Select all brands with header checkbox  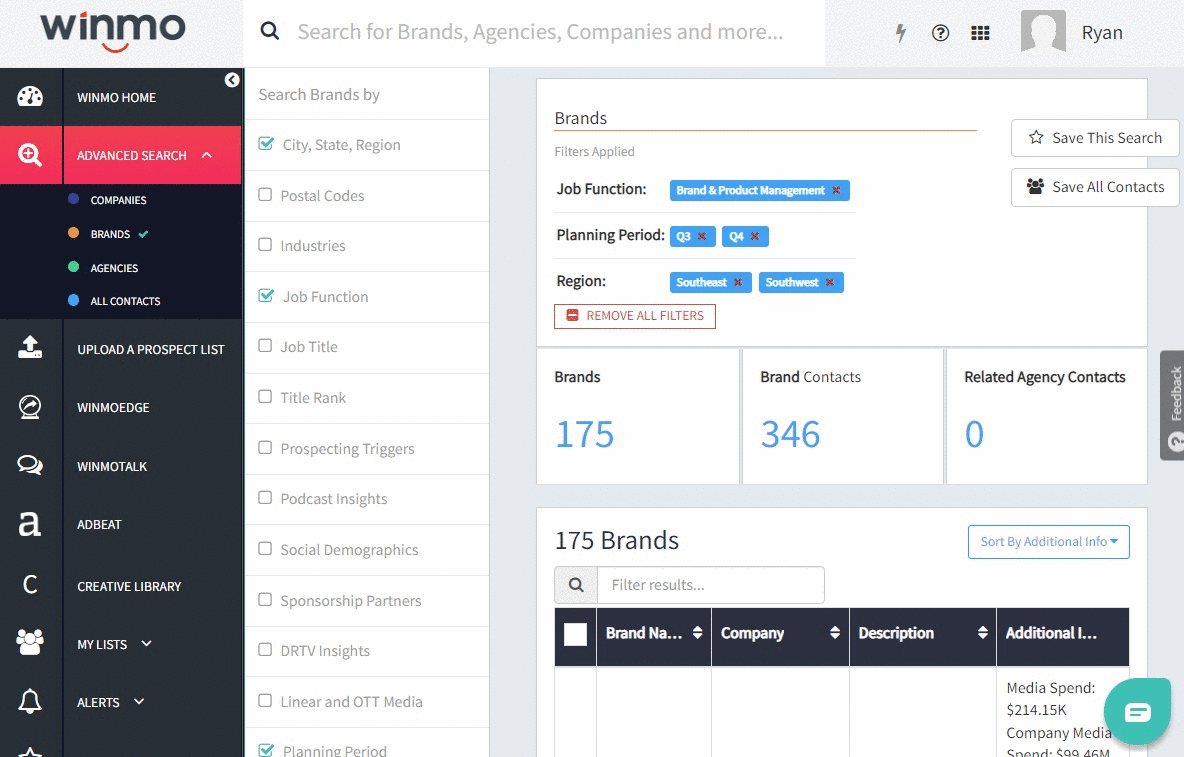pos(575,634)
